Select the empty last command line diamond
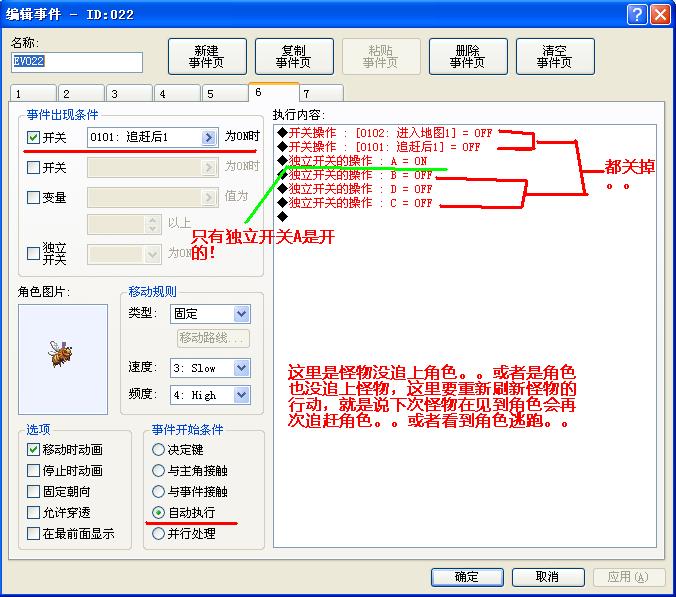 283,216
